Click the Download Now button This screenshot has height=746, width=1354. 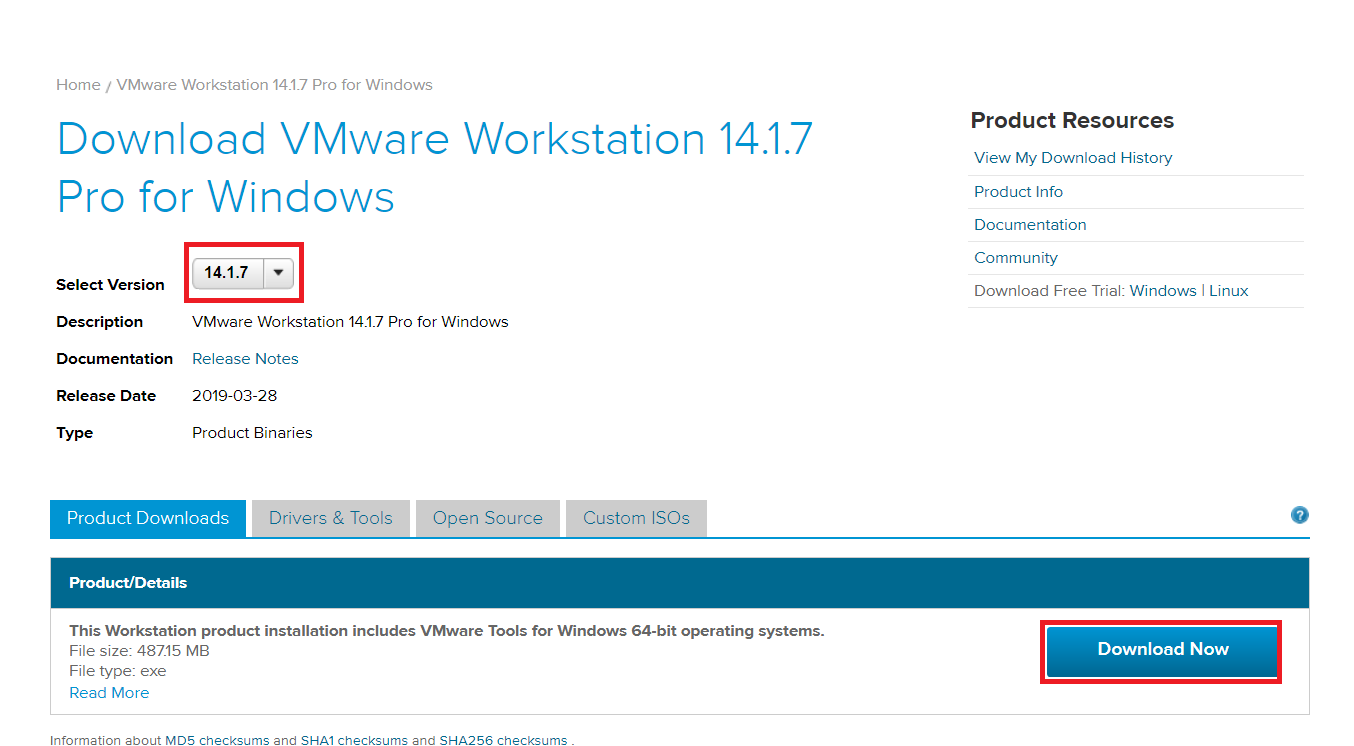point(1162,650)
